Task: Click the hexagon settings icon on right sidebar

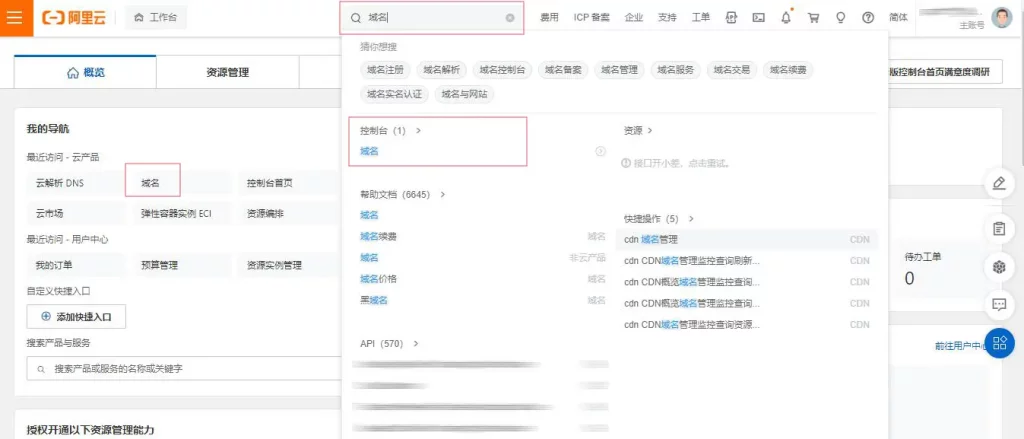Action: coord(999,267)
